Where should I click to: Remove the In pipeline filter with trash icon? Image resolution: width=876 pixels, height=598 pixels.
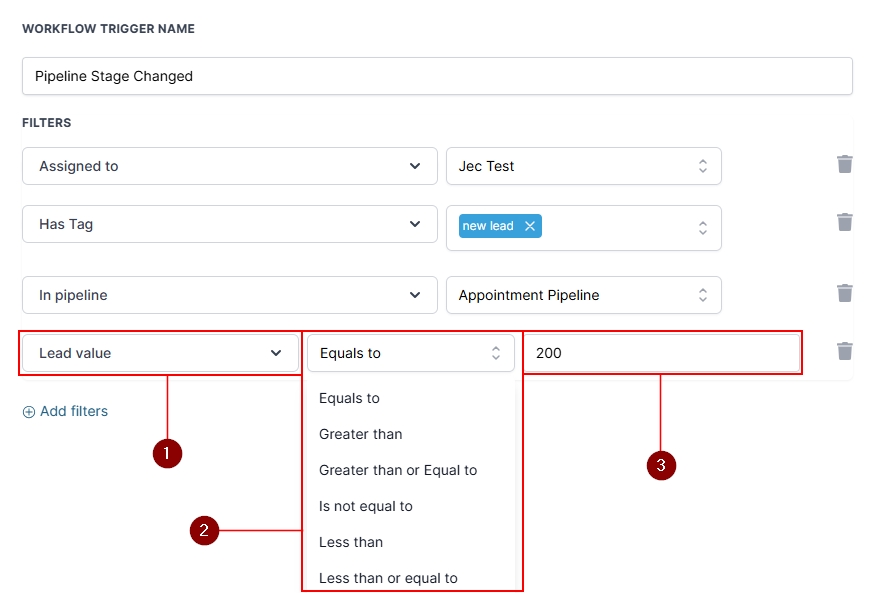pos(845,293)
